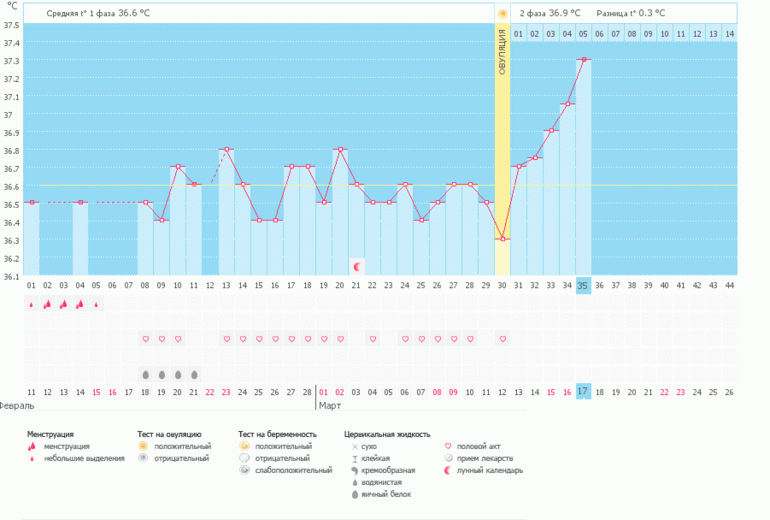The width and height of the screenshot is (770, 520).
Task: Click the egg white fluid icon under day 11
Action: [x=194, y=374]
